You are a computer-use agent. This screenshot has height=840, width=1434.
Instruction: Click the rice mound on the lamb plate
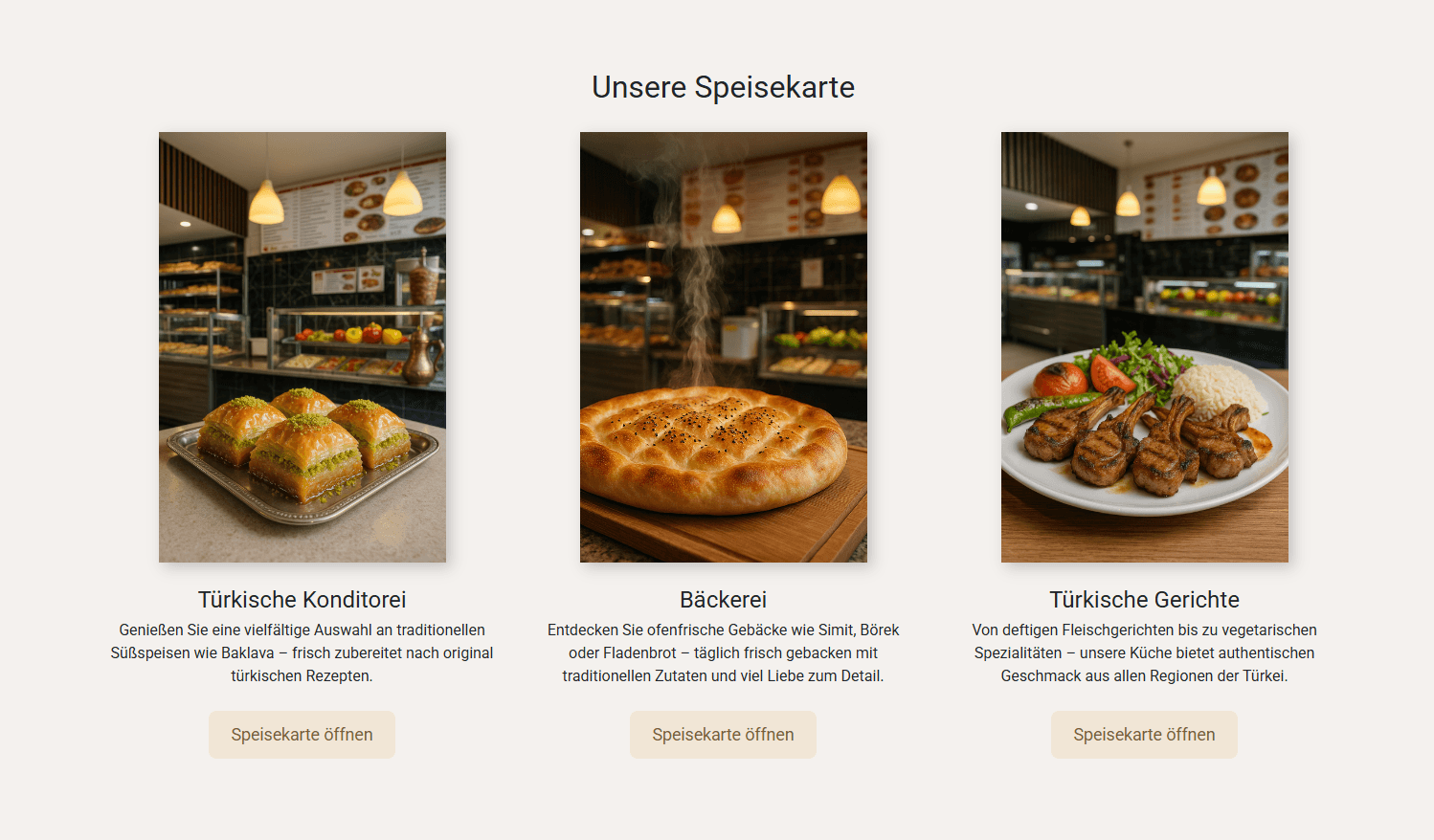click(1218, 390)
